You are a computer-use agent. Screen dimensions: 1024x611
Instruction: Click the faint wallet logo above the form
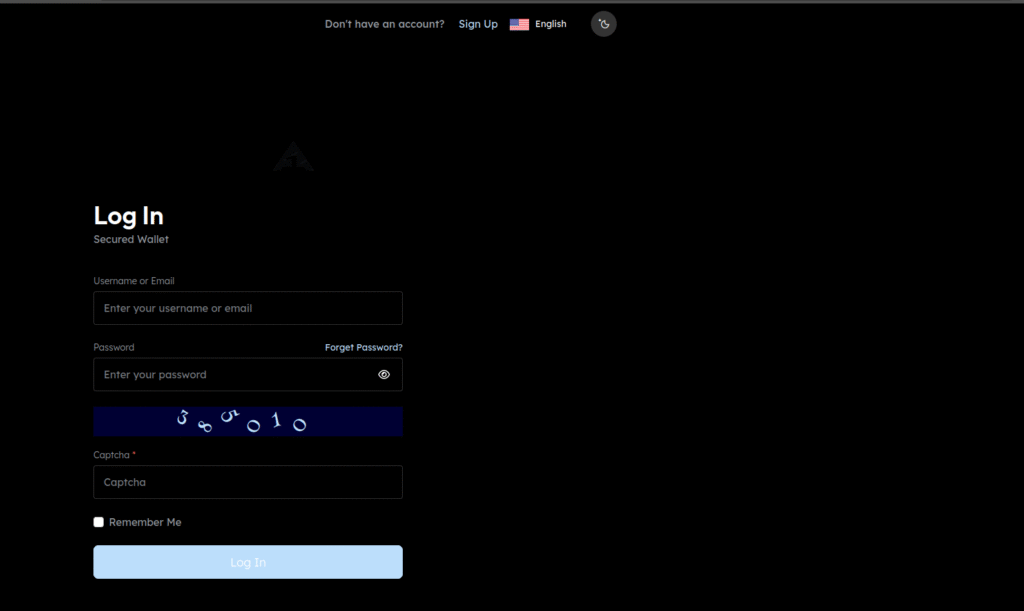pos(293,157)
